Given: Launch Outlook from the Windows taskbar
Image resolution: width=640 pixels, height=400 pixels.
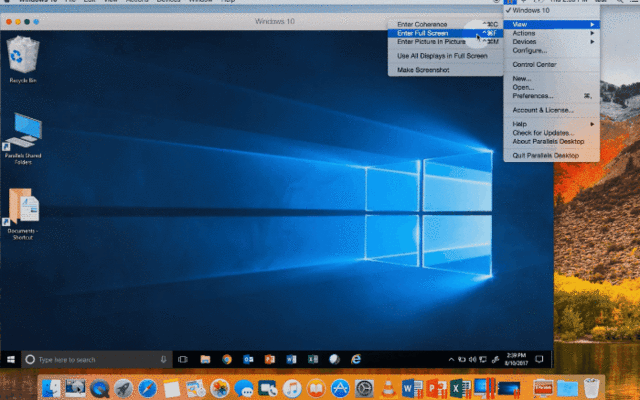Looking at the screenshot, I should coord(248,360).
